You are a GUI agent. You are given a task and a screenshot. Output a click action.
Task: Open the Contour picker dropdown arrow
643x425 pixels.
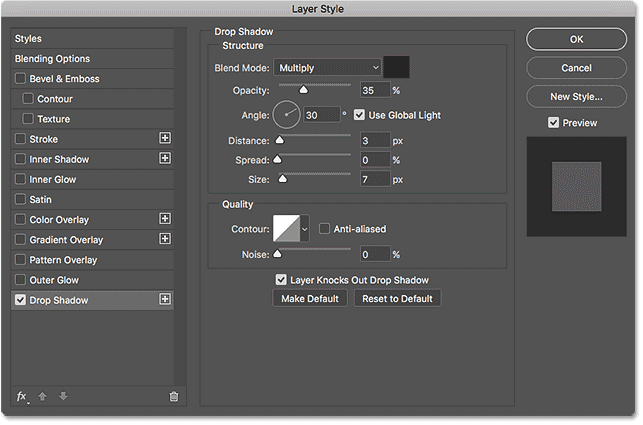pyautogui.click(x=305, y=229)
